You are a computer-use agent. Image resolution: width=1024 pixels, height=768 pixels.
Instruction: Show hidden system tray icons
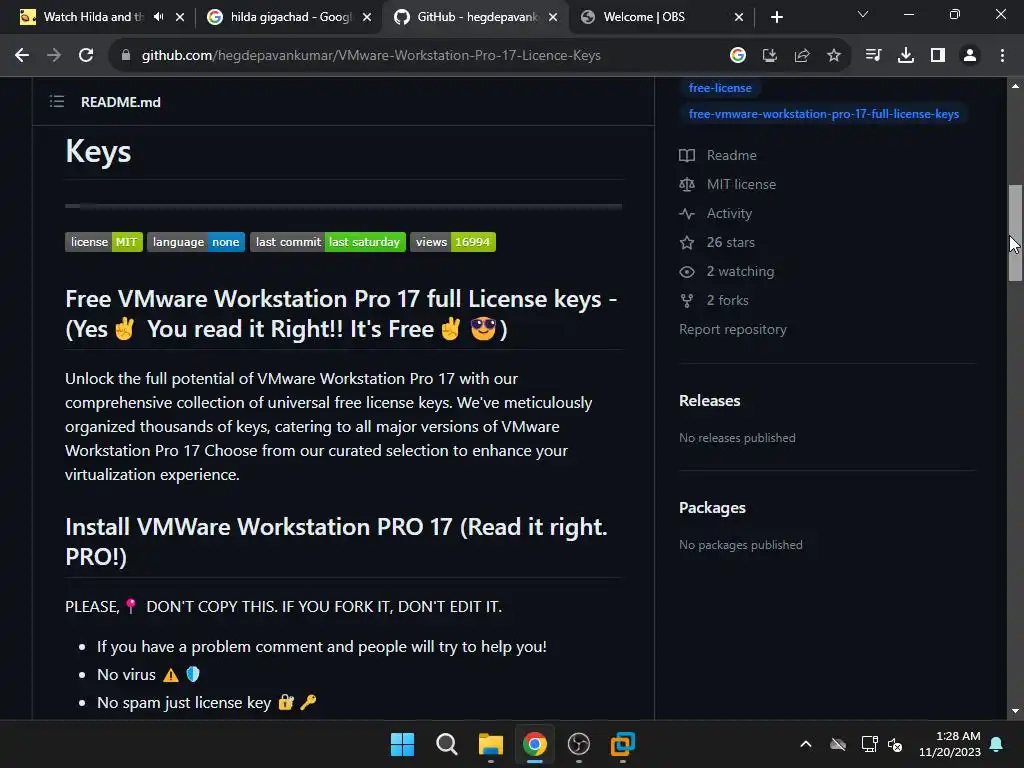pyautogui.click(x=806, y=744)
